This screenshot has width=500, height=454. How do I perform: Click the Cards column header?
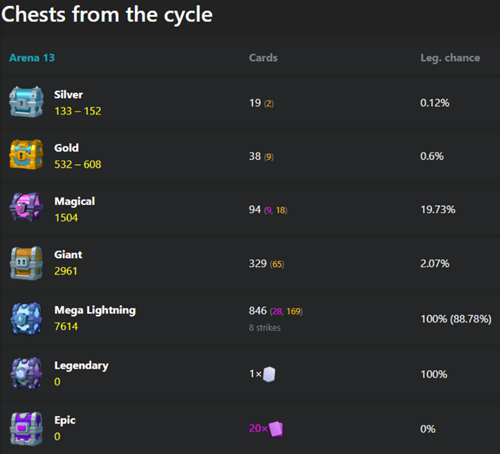pyautogui.click(x=263, y=58)
